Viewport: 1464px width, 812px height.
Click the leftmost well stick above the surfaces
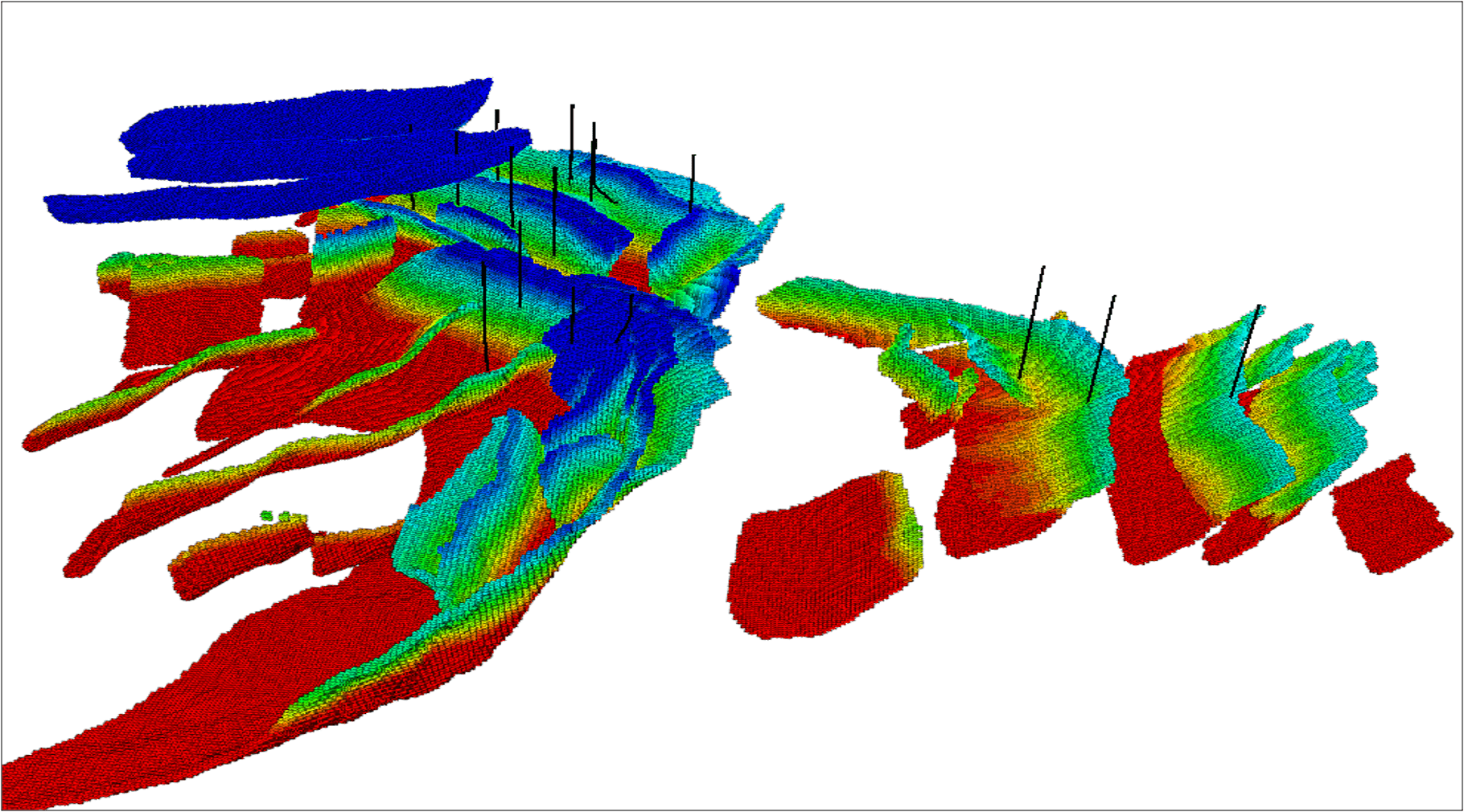click(x=411, y=129)
